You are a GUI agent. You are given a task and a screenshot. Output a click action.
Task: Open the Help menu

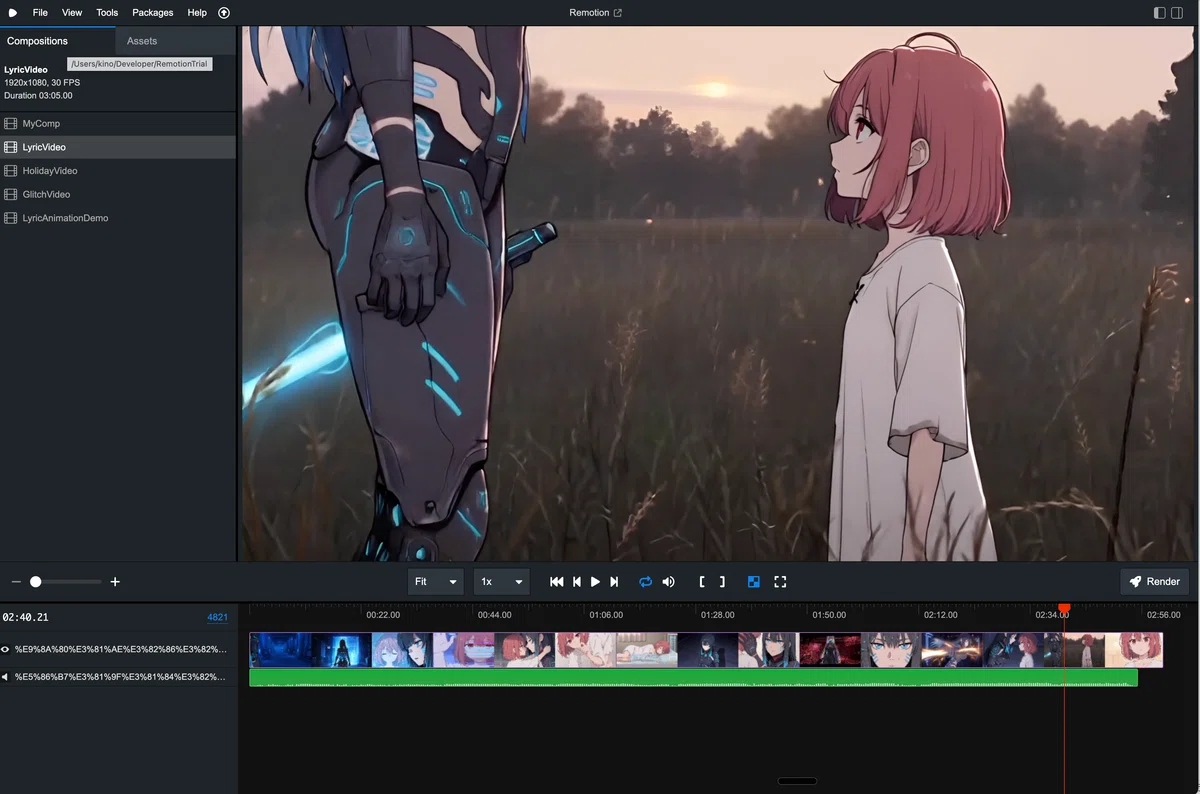pos(197,13)
